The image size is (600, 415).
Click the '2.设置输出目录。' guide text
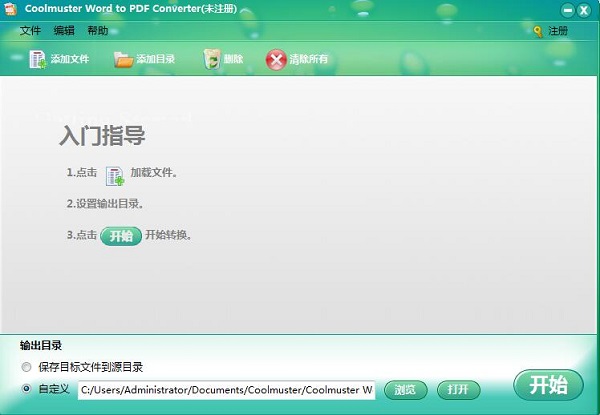(x=105, y=204)
